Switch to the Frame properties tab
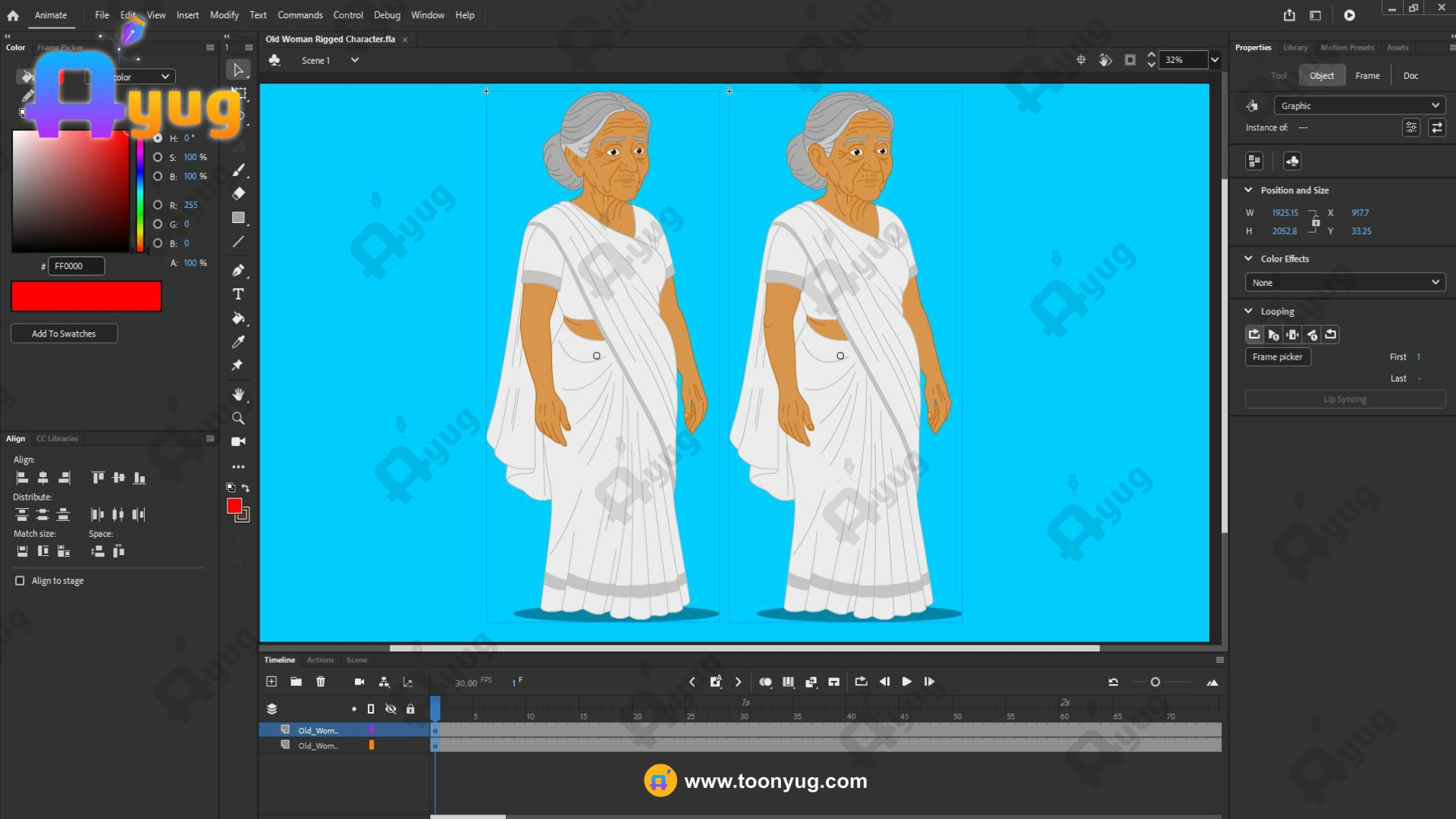This screenshot has width=1456, height=819. 1367,76
